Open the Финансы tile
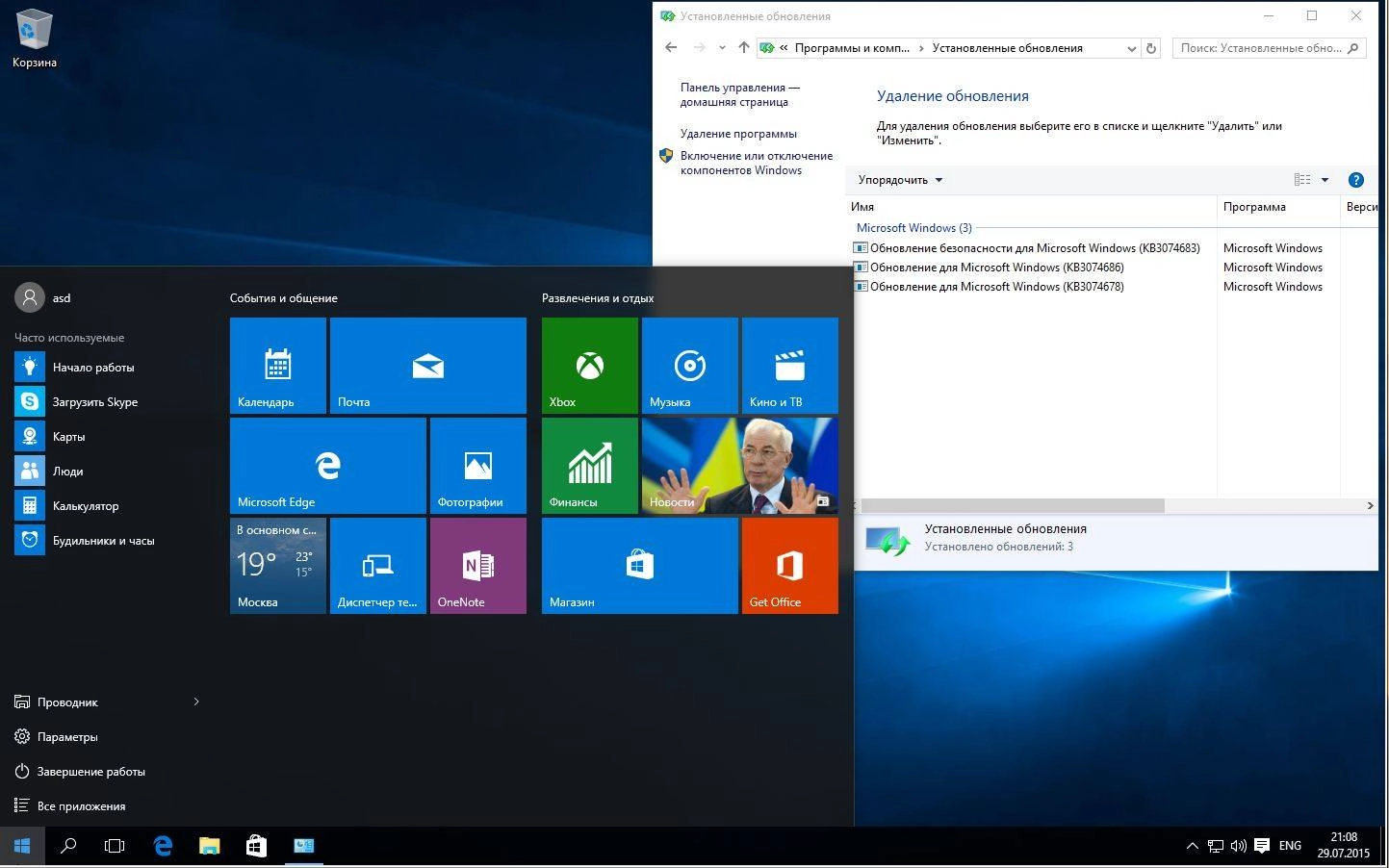 [590, 466]
